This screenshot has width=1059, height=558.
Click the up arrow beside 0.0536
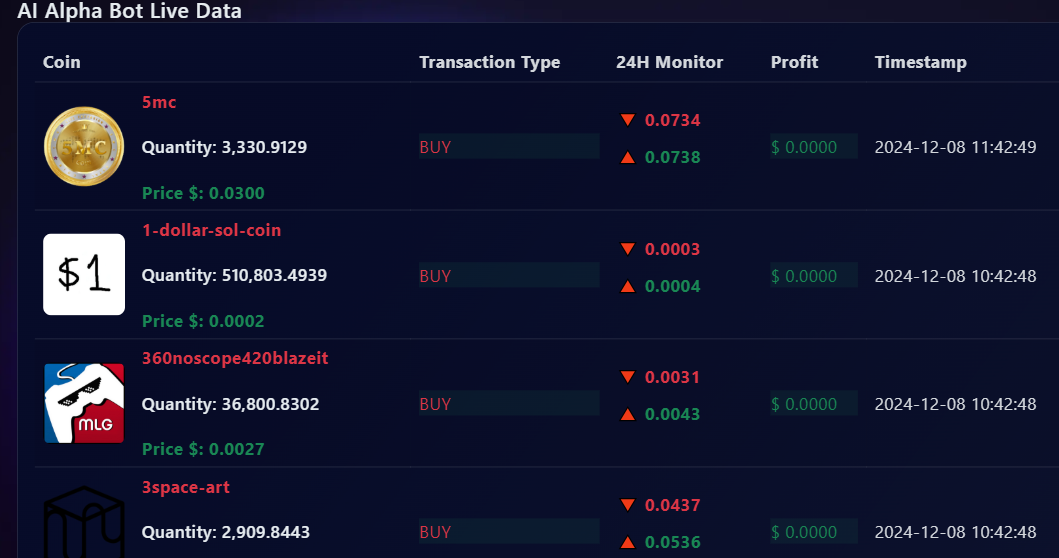pyautogui.click(x=628, y=542)
